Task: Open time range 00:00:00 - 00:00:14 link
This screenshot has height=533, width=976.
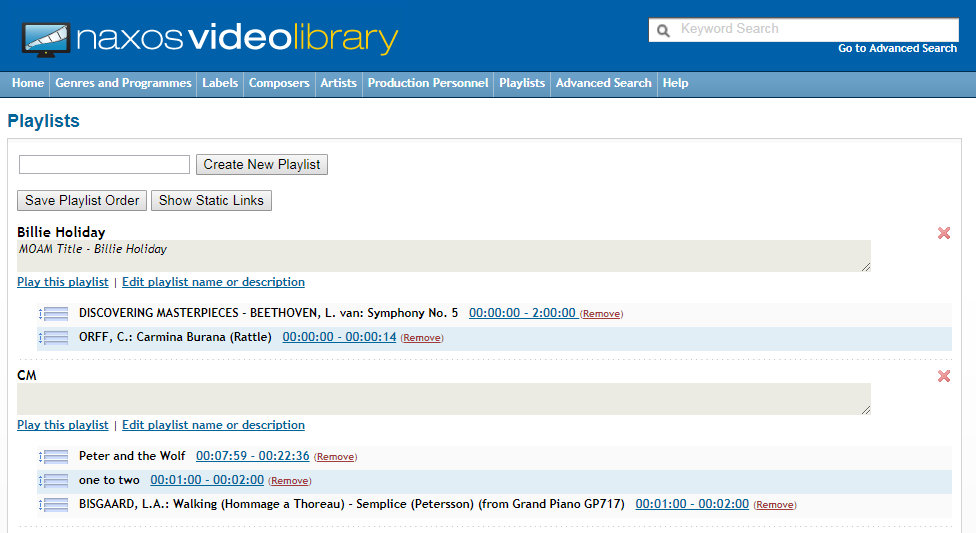Action: pos(339,337)
